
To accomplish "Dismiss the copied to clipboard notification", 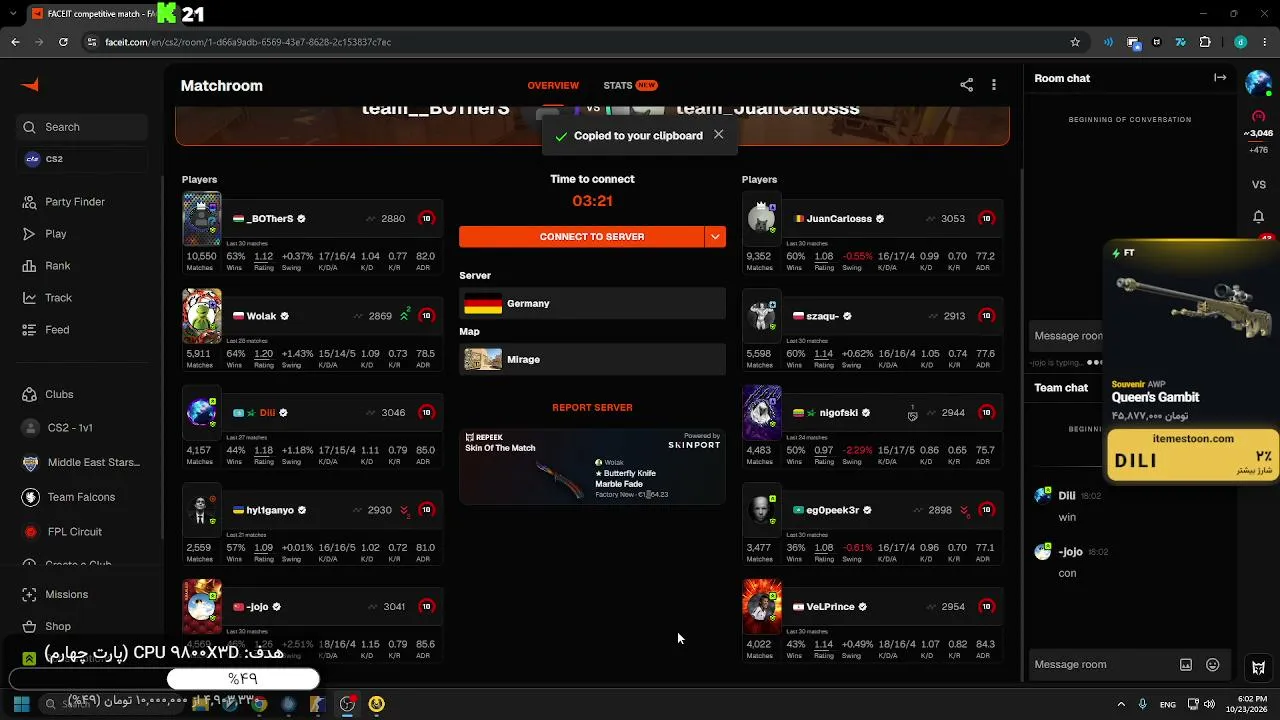I will [718, 135].
